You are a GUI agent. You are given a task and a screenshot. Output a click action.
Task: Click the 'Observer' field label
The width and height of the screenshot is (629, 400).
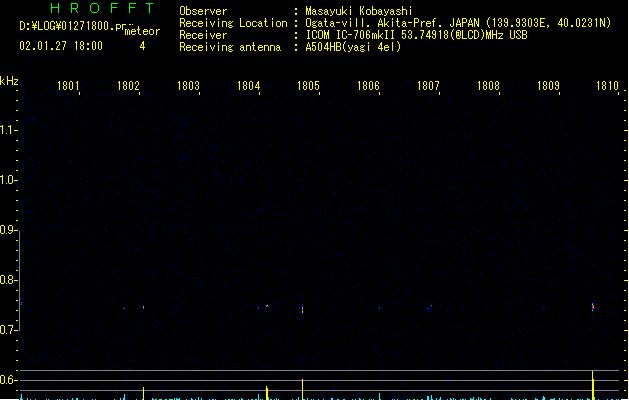click(203, 11)
